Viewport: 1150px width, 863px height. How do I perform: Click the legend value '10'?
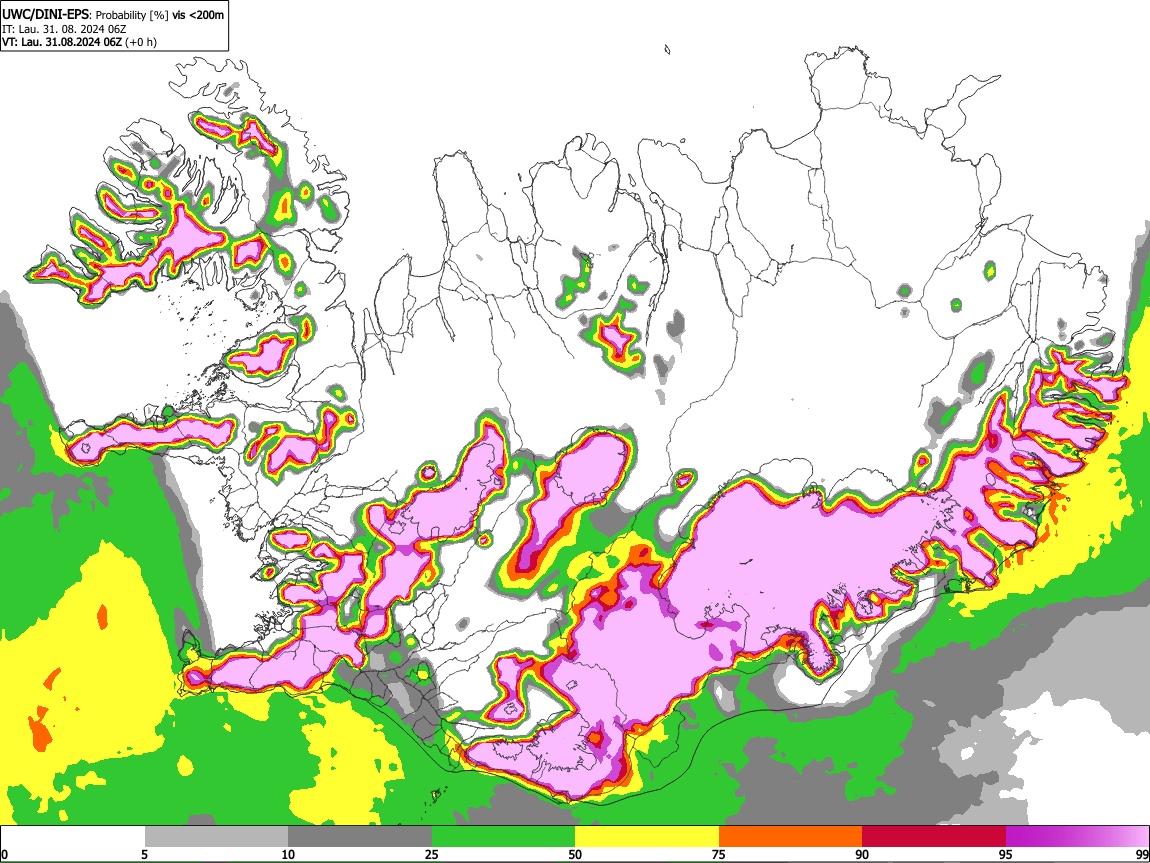click(288, 854)
